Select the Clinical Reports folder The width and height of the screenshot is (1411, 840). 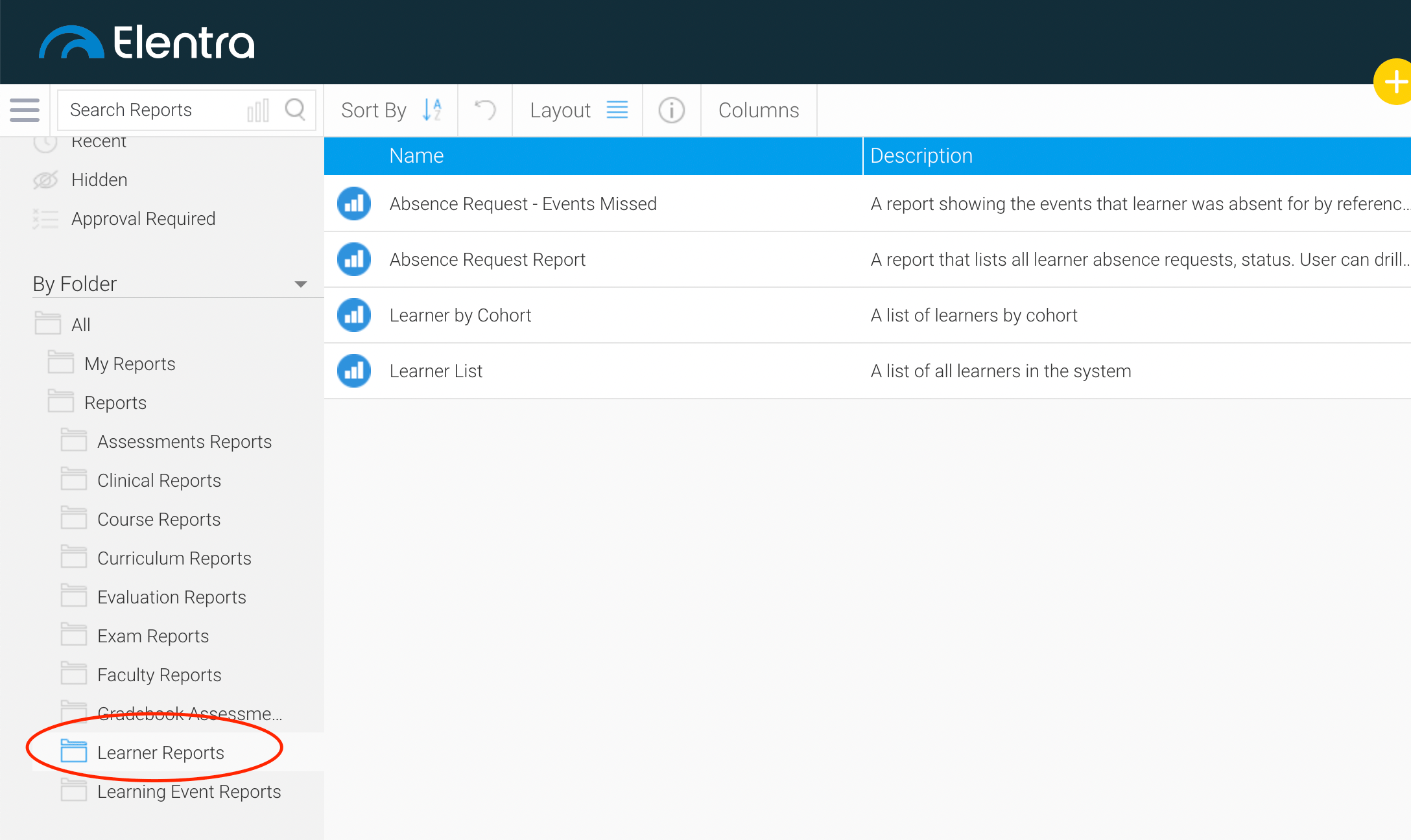pyautogui.click(x=159, y=480)
